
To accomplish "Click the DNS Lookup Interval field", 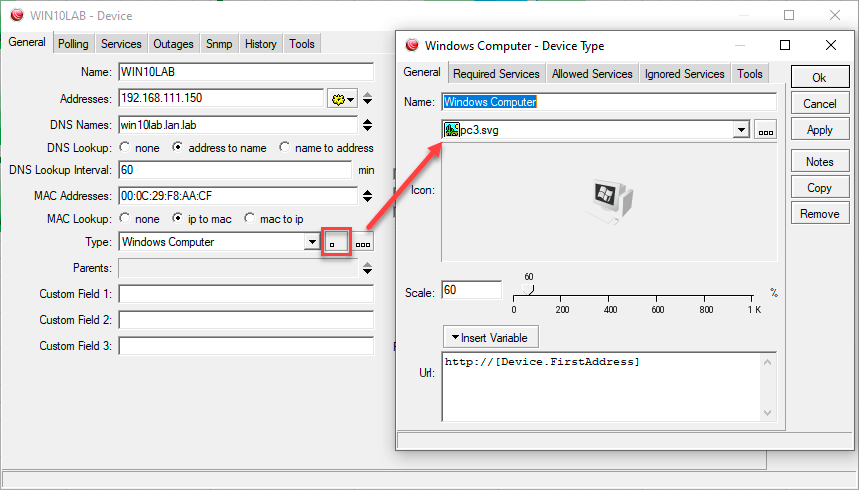I will pyautogui.click(x=235, y=170).
